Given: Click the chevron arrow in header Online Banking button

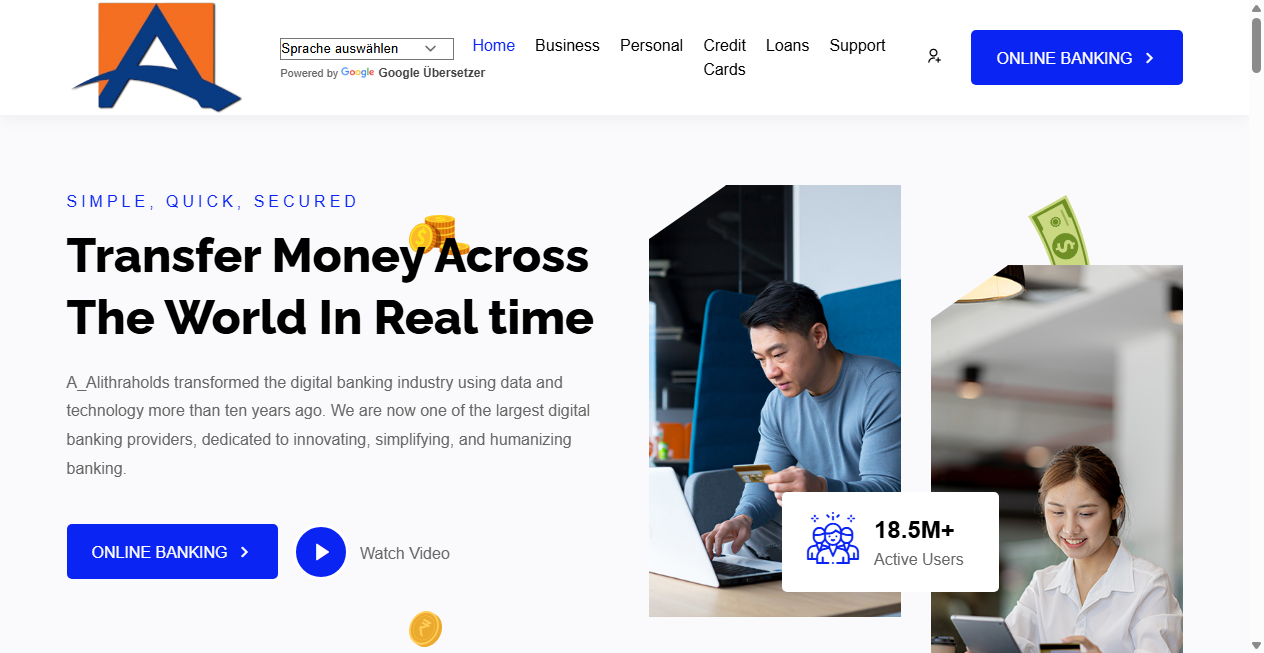Looking at the screenshot, I should pos(1149,58).
